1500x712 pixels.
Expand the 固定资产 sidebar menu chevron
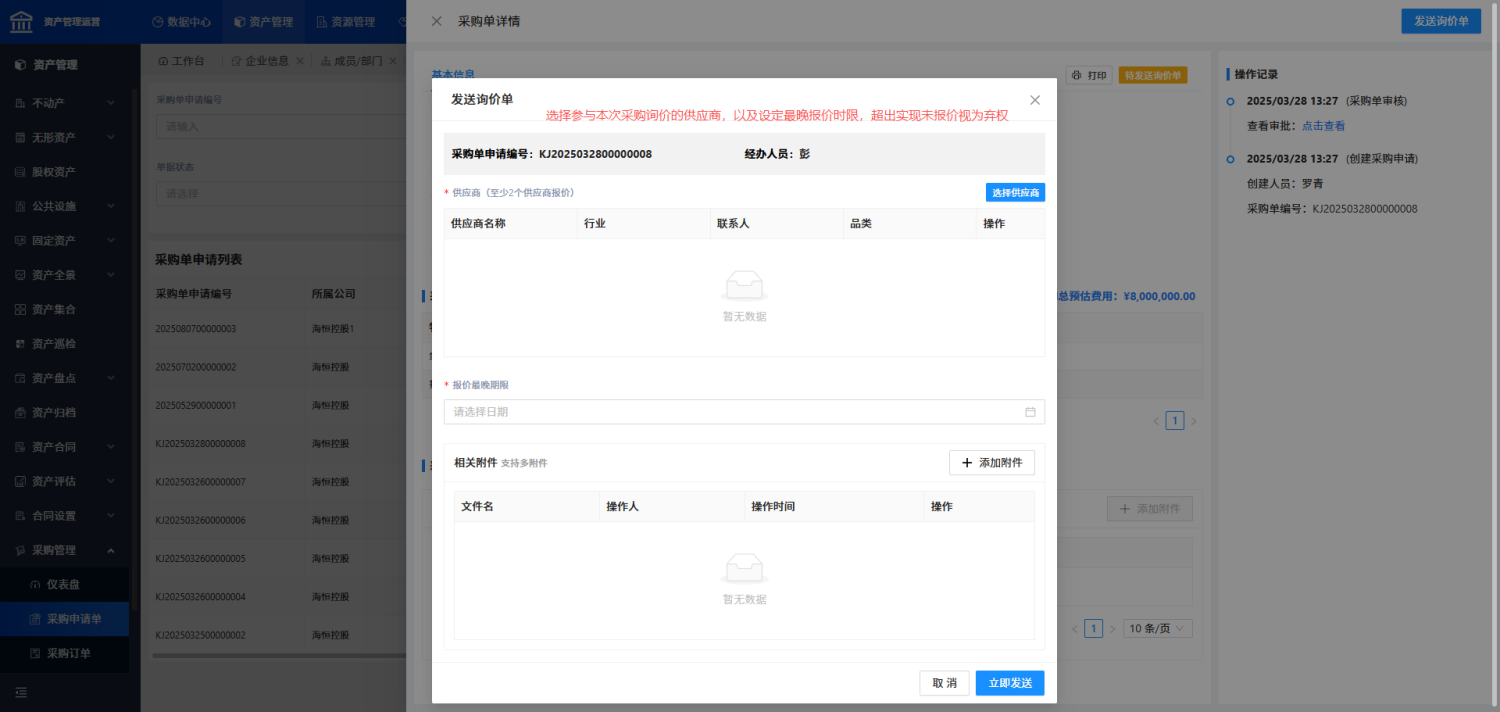point(110,241)
